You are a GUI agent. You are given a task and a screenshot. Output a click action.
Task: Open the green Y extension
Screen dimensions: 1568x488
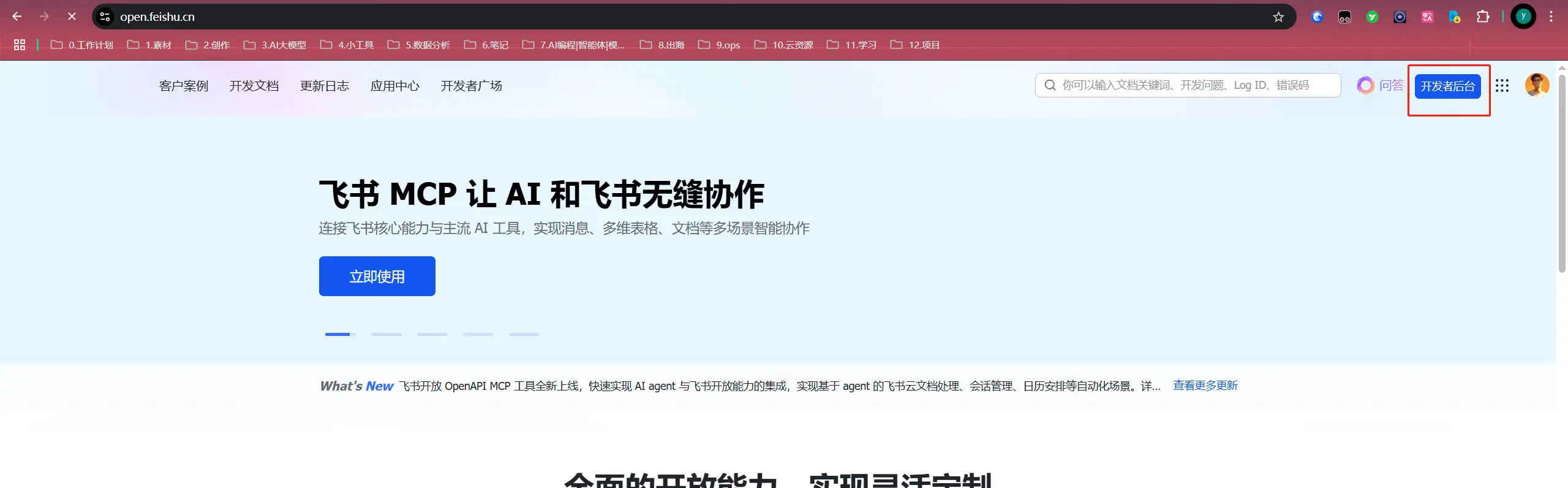(x=1372, y=17)
